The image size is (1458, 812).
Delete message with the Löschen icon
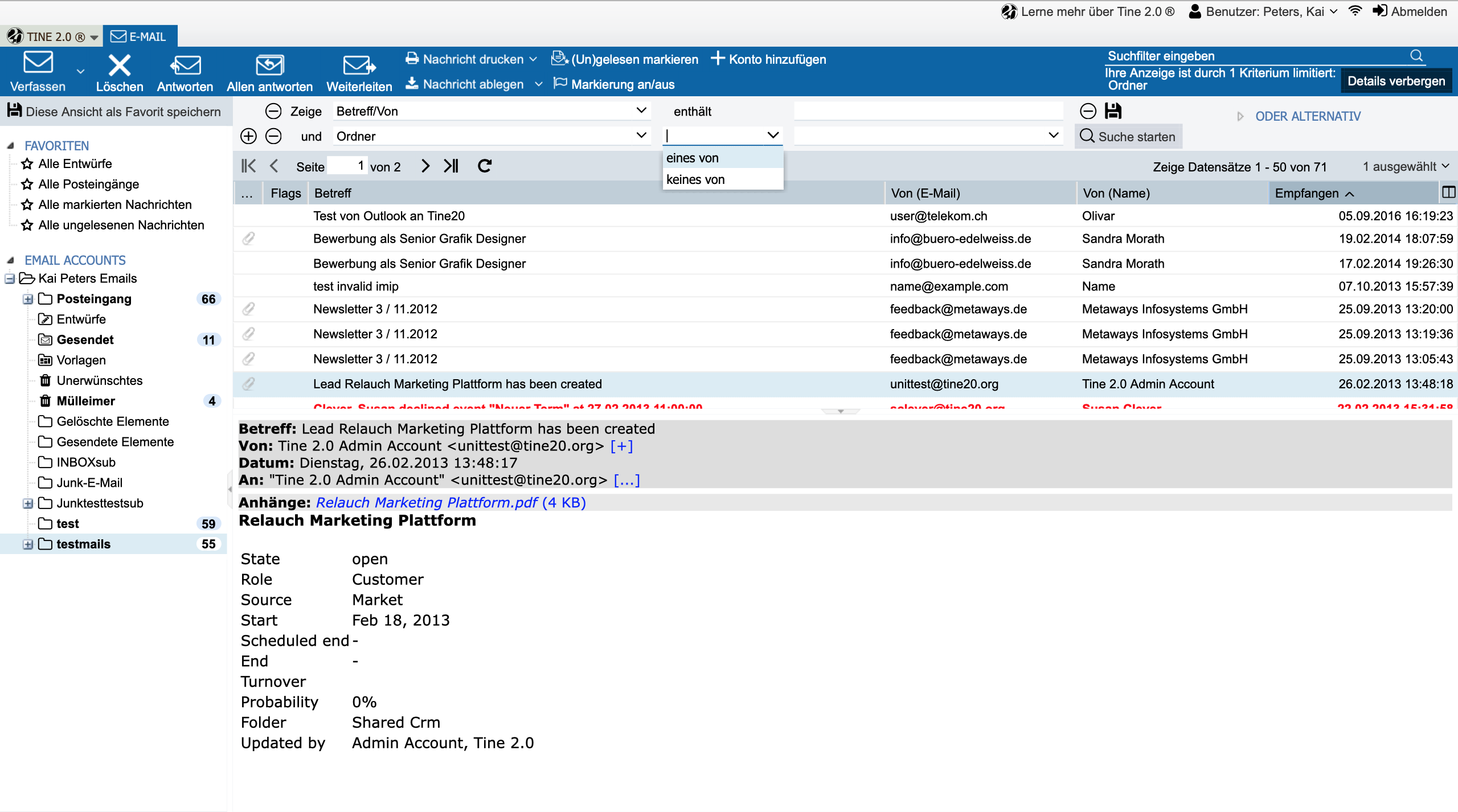[x=120, y=65]
